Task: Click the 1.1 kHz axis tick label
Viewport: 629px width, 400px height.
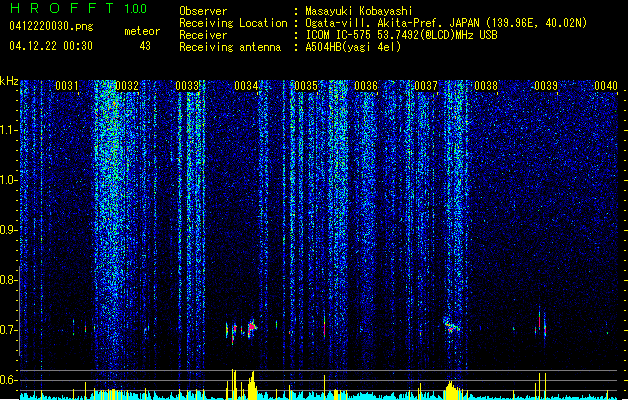Action: coord(9,130)
